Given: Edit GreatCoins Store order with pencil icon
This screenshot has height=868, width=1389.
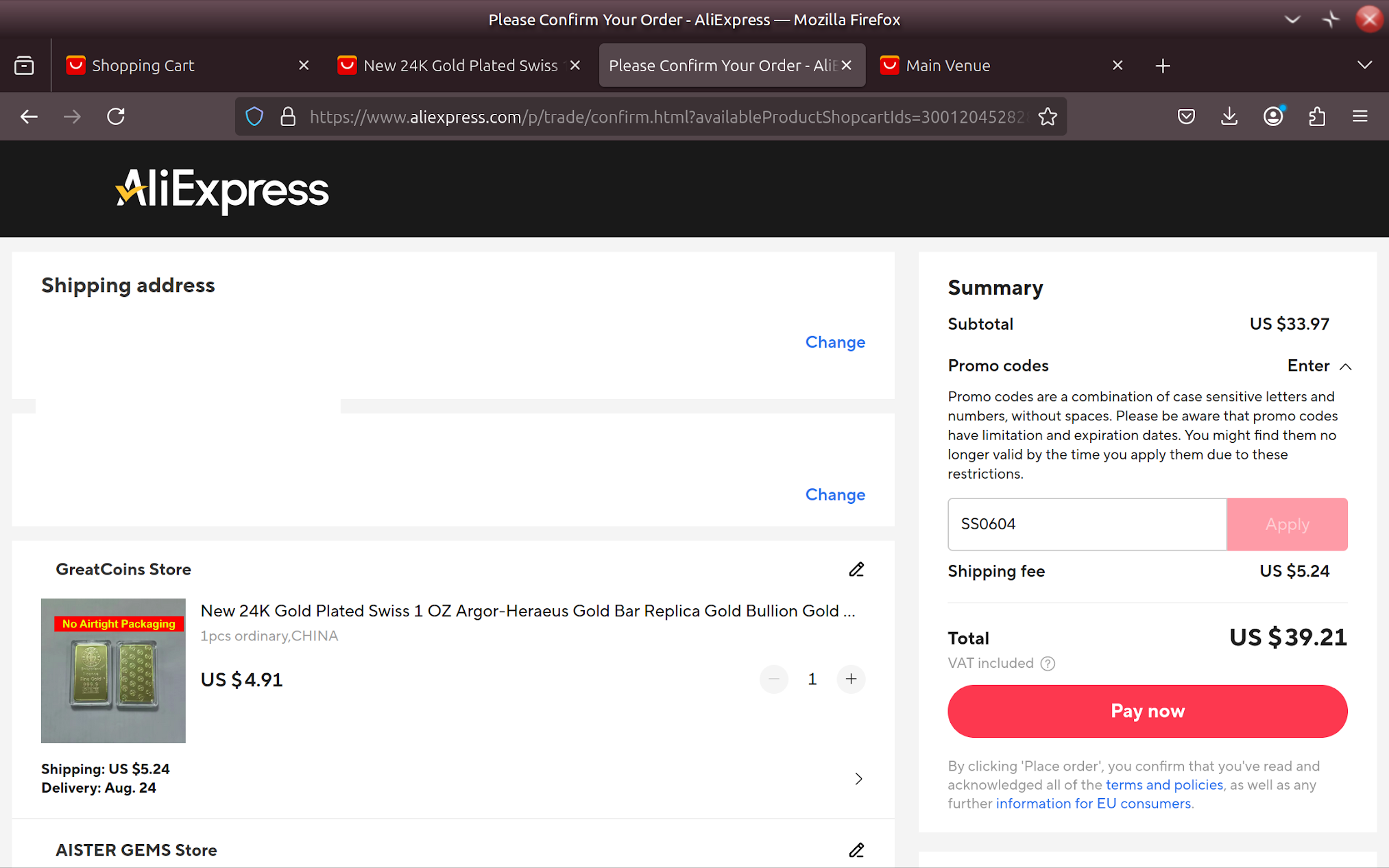Looking at the screenshot, I should coord(856,570).
